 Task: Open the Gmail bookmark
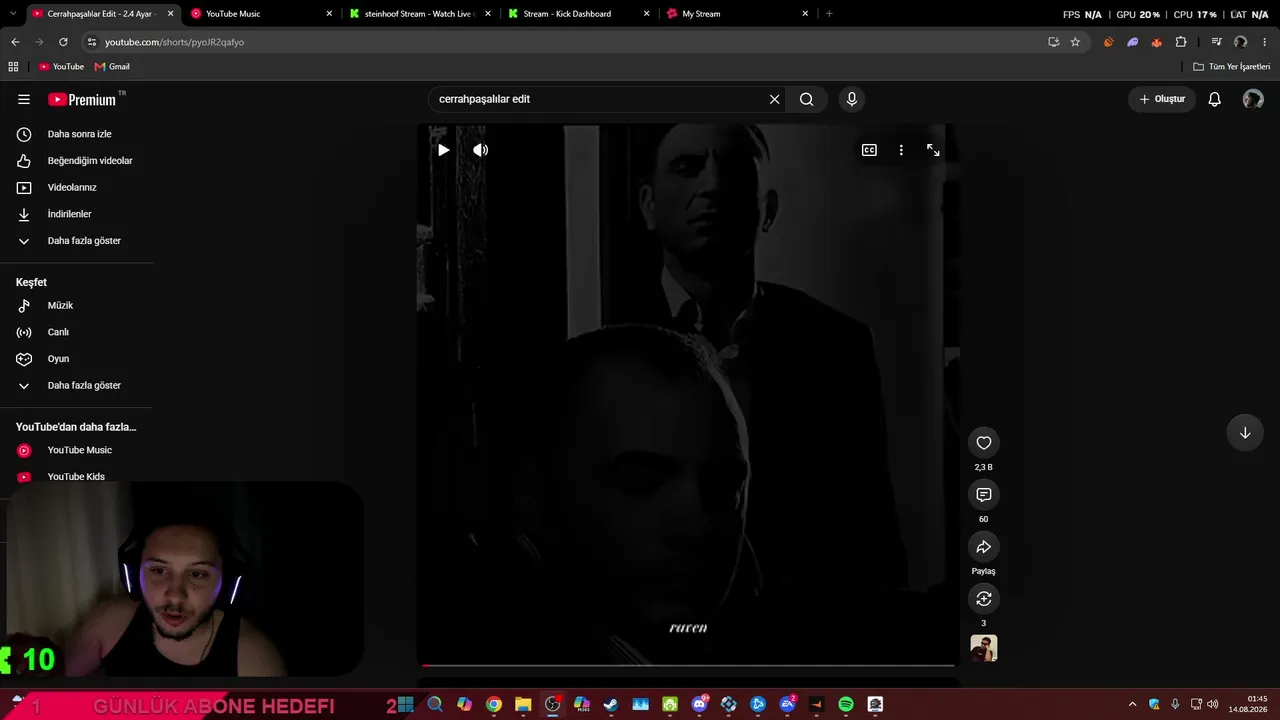pyautogui.click(x=112, y=67)
